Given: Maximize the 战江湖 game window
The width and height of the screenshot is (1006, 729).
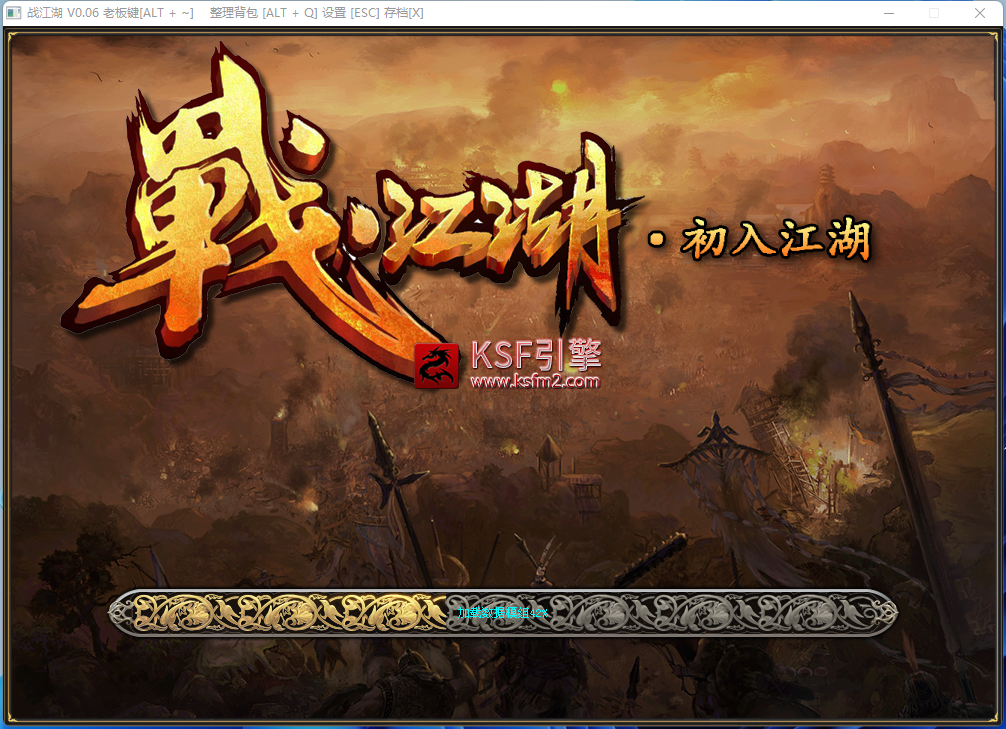Looking at the screenshot, I should 934,13.
